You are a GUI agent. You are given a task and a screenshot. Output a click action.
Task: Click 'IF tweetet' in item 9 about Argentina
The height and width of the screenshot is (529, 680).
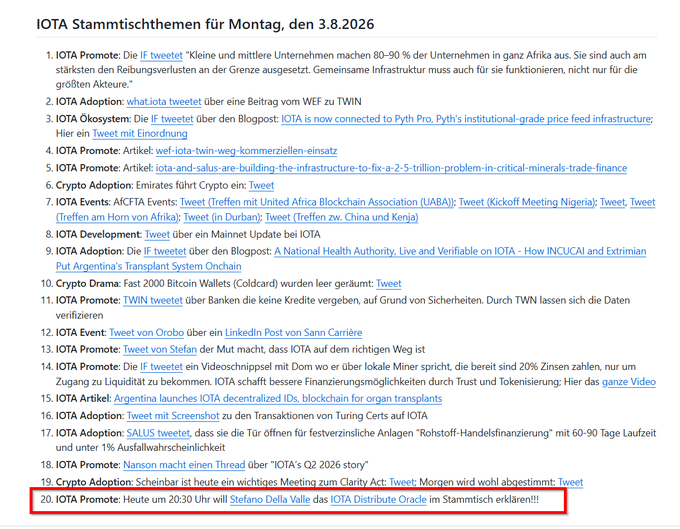point(165,251)
